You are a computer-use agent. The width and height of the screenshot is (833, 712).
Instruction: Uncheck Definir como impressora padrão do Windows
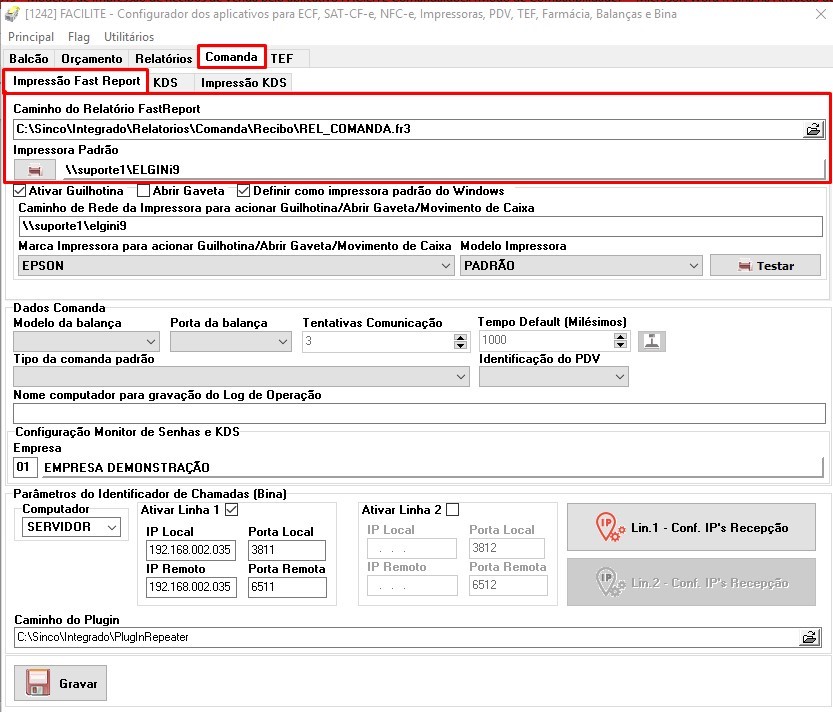pos(244,190)
